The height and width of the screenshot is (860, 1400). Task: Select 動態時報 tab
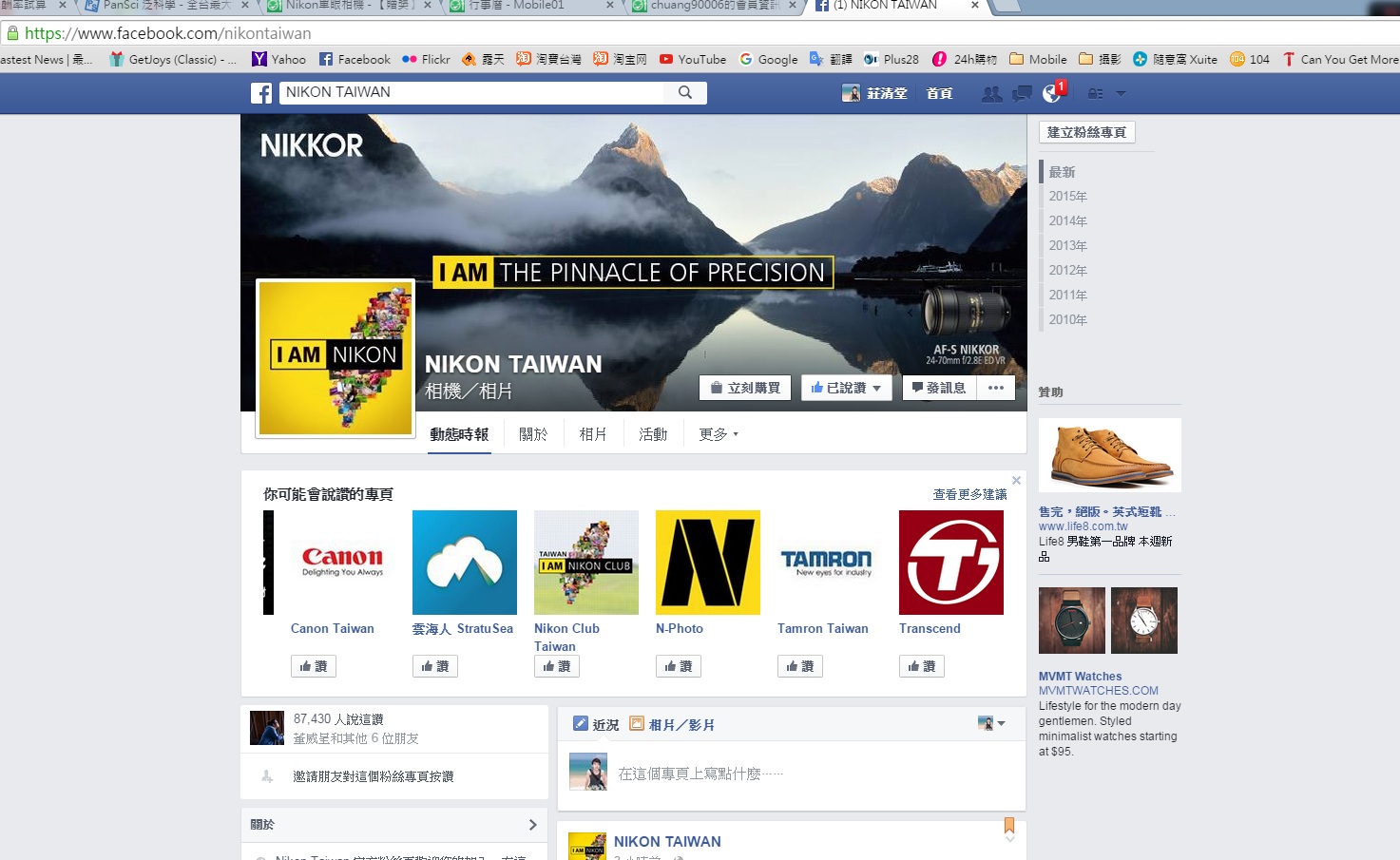point(459,434)
